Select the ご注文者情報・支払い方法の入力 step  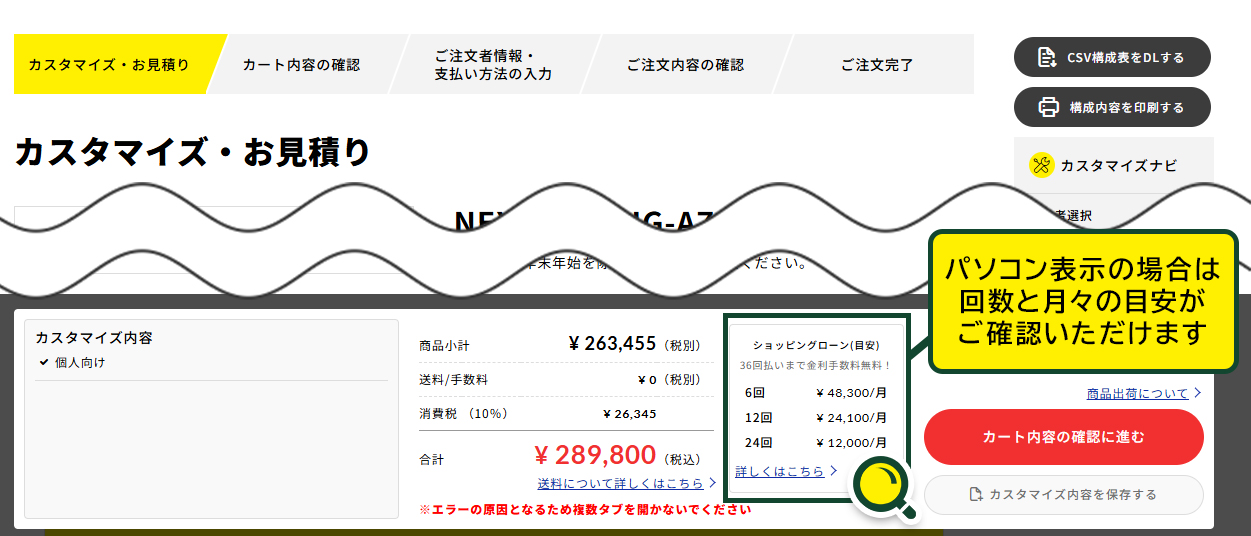click(493, 64)
